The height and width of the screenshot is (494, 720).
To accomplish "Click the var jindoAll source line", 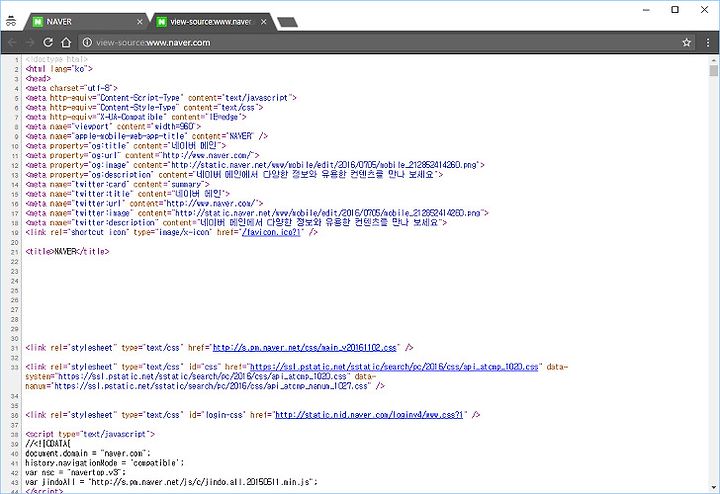I will 171,483.
